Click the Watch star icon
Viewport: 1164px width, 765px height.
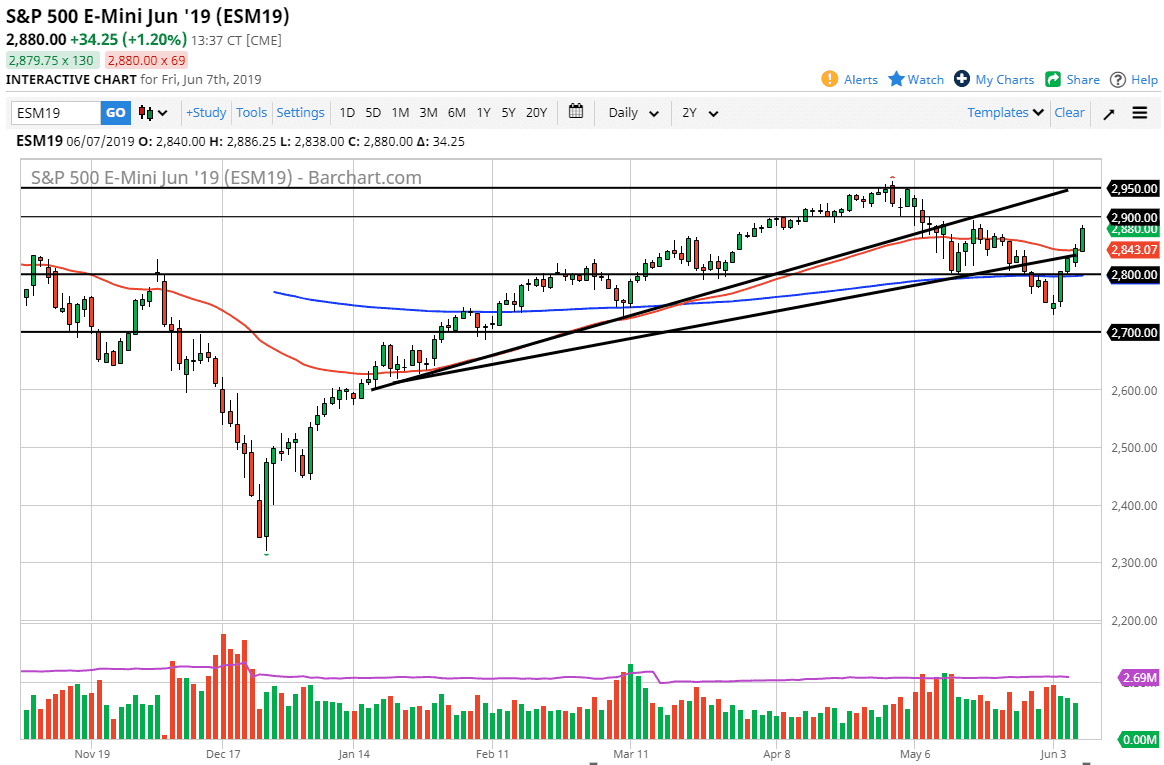point(896,79)
